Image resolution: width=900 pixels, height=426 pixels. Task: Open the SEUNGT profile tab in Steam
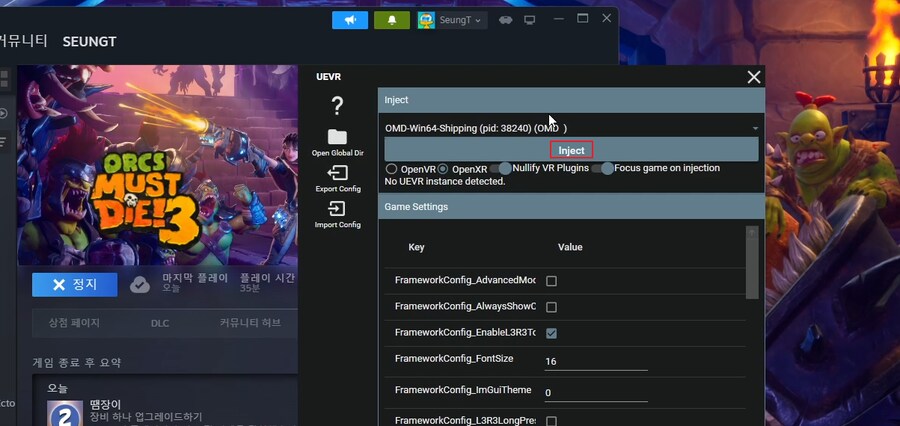(90, 41)
